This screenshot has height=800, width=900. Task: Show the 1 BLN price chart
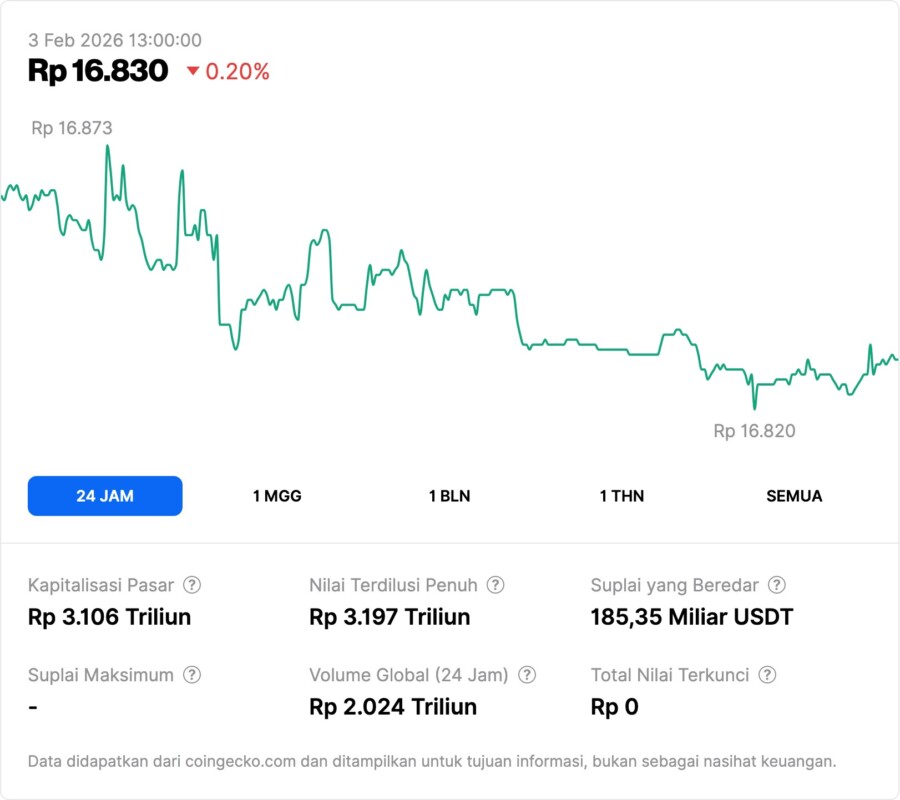pyautogui.click(x=449, y=496)
